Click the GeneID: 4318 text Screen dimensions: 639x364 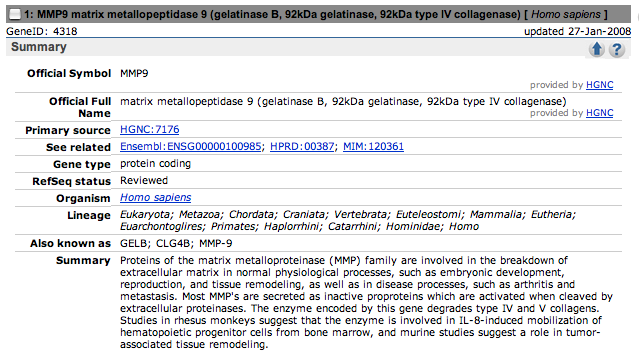tap(42, 31)
